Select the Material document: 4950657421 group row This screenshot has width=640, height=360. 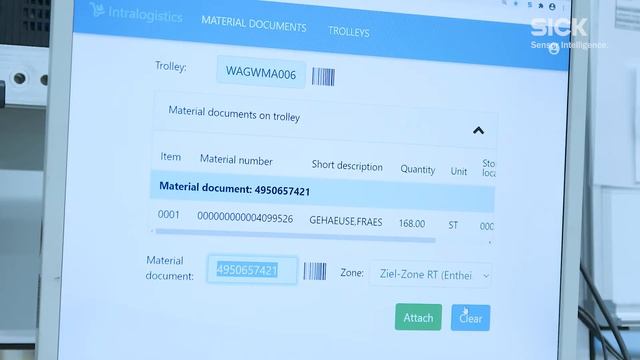tap(322, 191)
